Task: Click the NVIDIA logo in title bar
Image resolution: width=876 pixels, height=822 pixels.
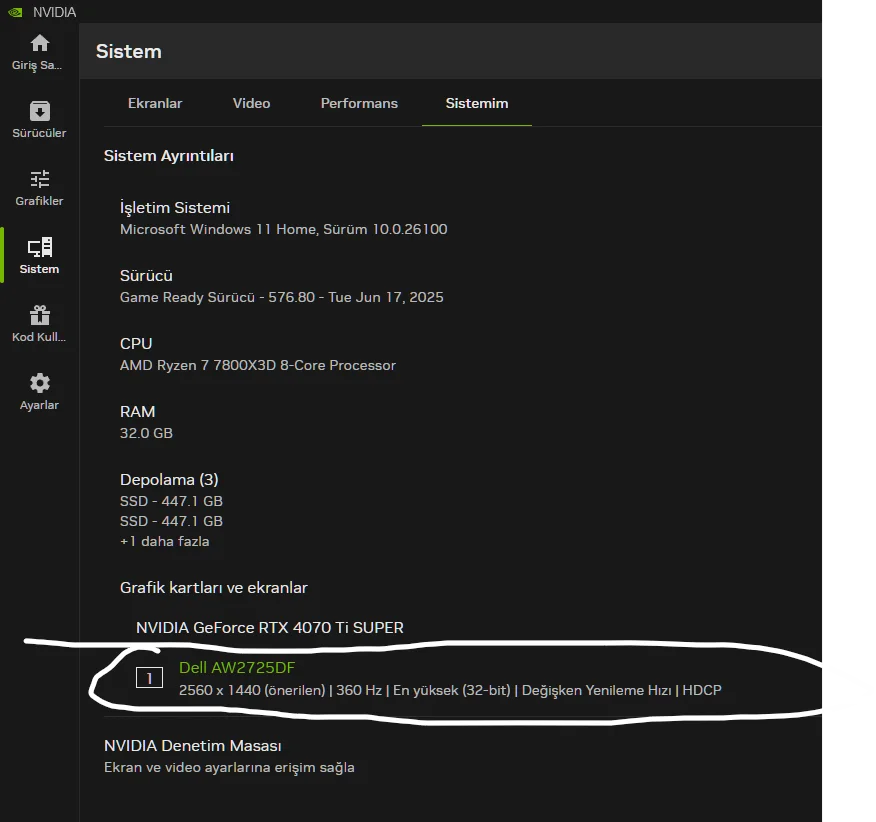Action: (16, 12)
